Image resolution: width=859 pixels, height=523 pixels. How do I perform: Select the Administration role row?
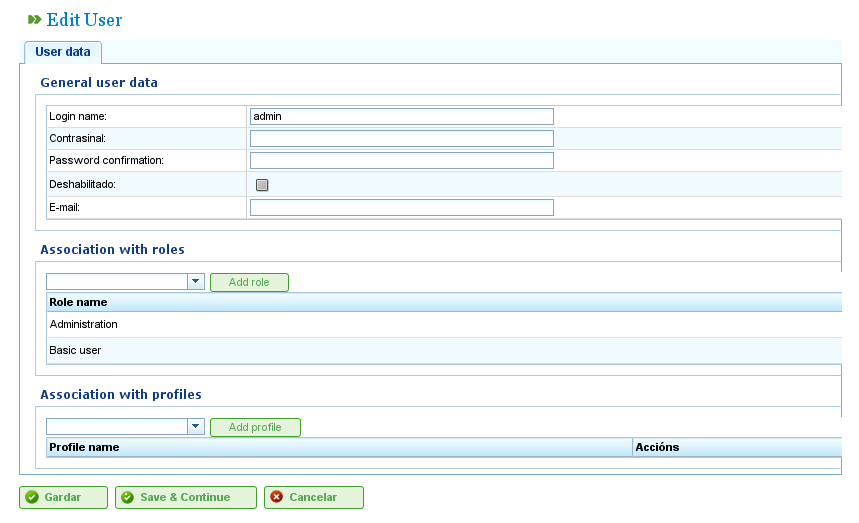pos(444,325)
